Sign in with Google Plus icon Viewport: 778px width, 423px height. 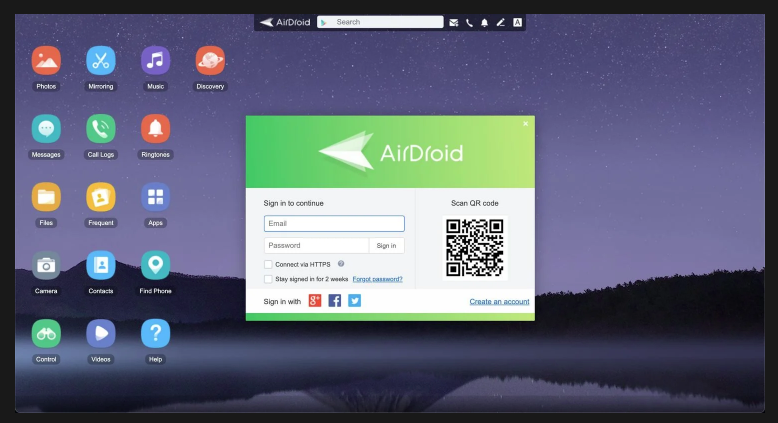click(x=315, y=301)
